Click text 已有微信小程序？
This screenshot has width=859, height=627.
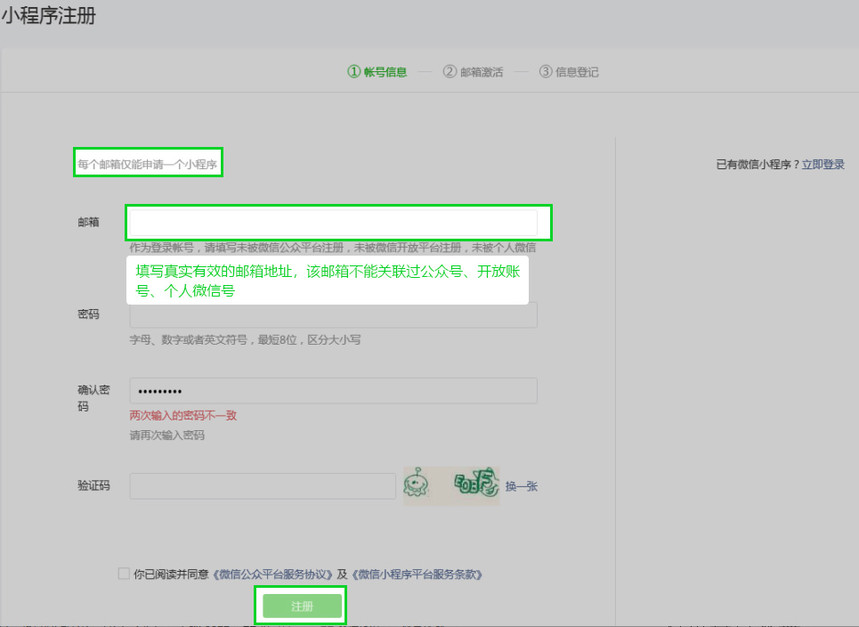point(758,164)
